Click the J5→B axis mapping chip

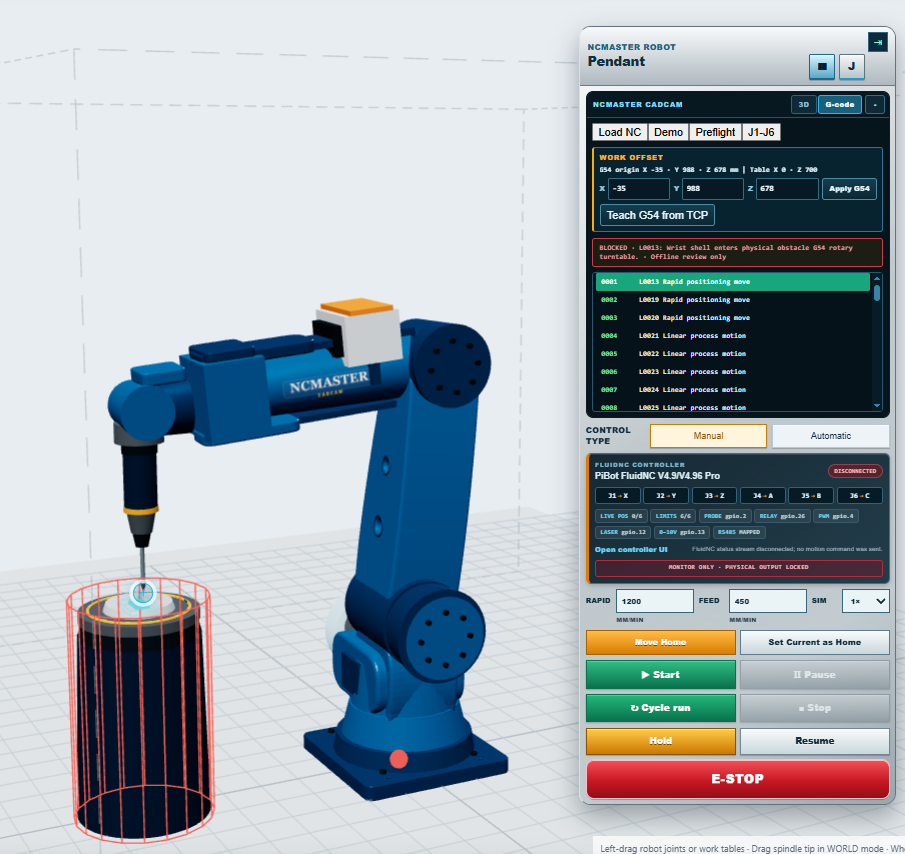(x=811, y=496)
